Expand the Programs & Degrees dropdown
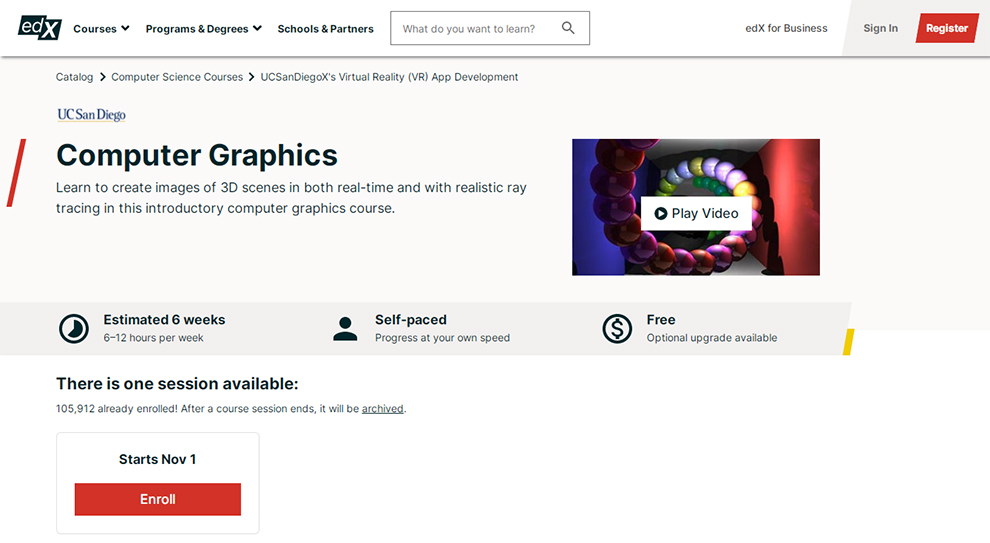The width and height of the screenshot is (990, 543). [203, 28]
